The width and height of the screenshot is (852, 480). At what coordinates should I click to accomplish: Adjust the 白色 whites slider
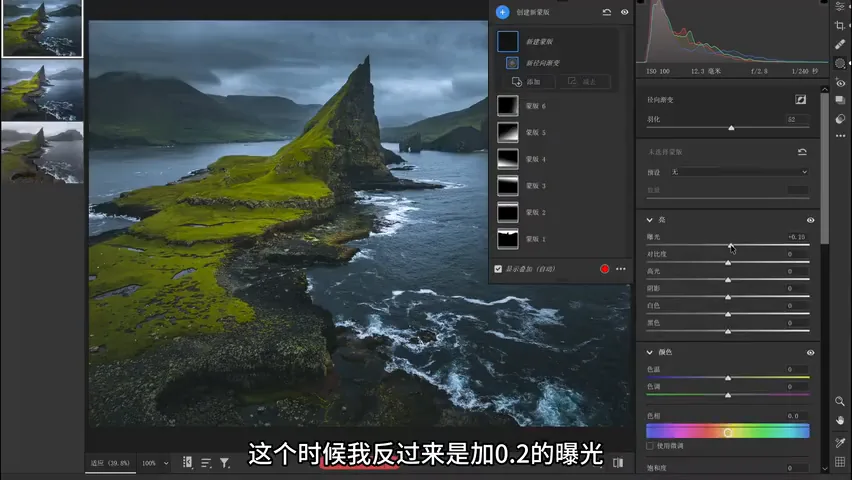[x=728, y=314]
